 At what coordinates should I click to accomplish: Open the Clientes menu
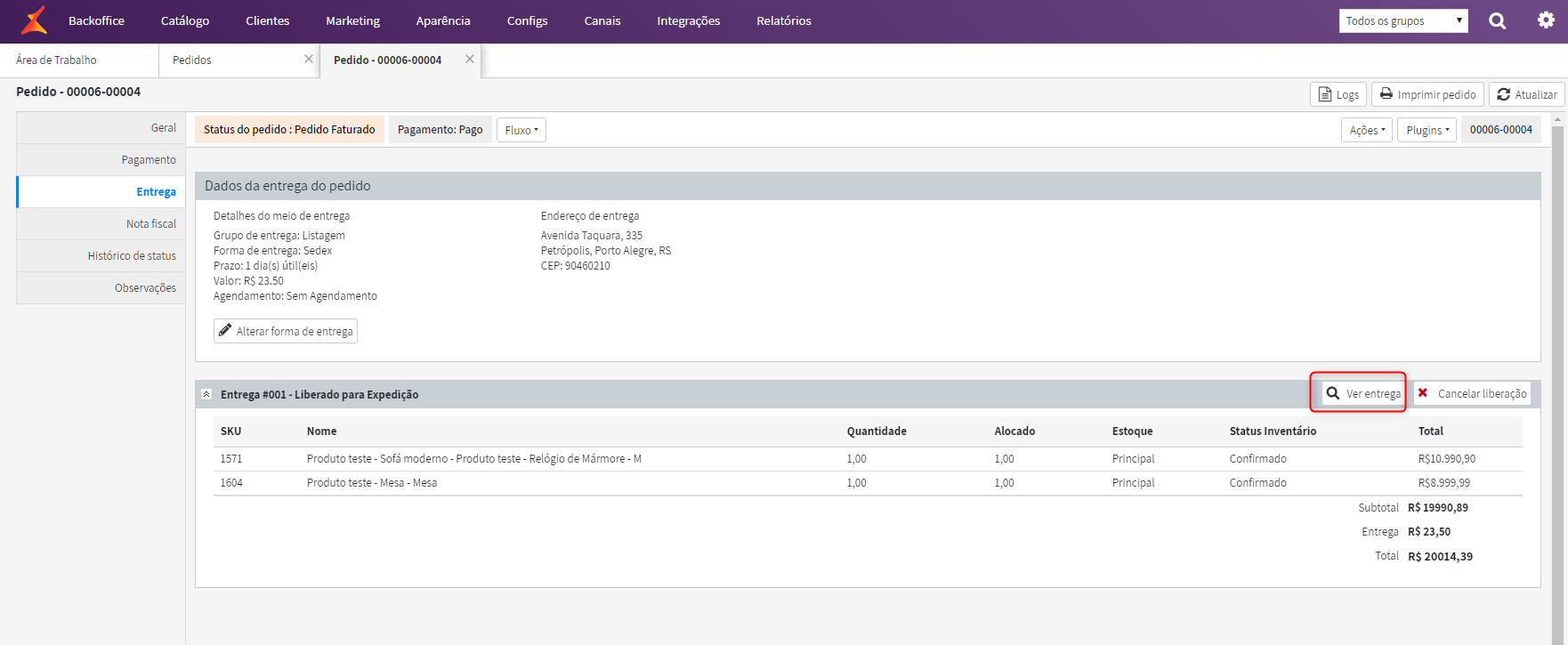pyautogui.click(x=268, y=20)
